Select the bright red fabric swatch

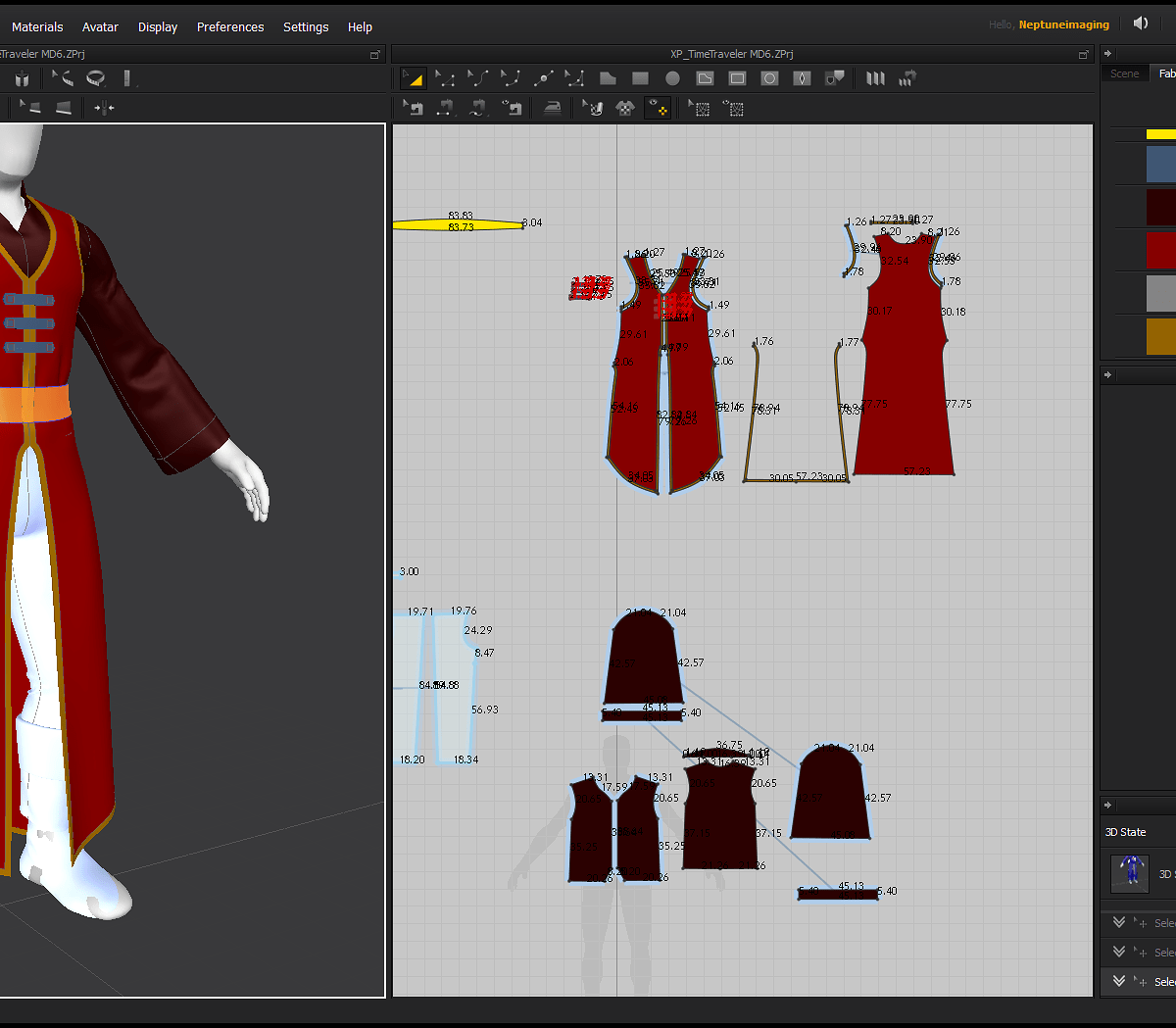pos(1161,250)
